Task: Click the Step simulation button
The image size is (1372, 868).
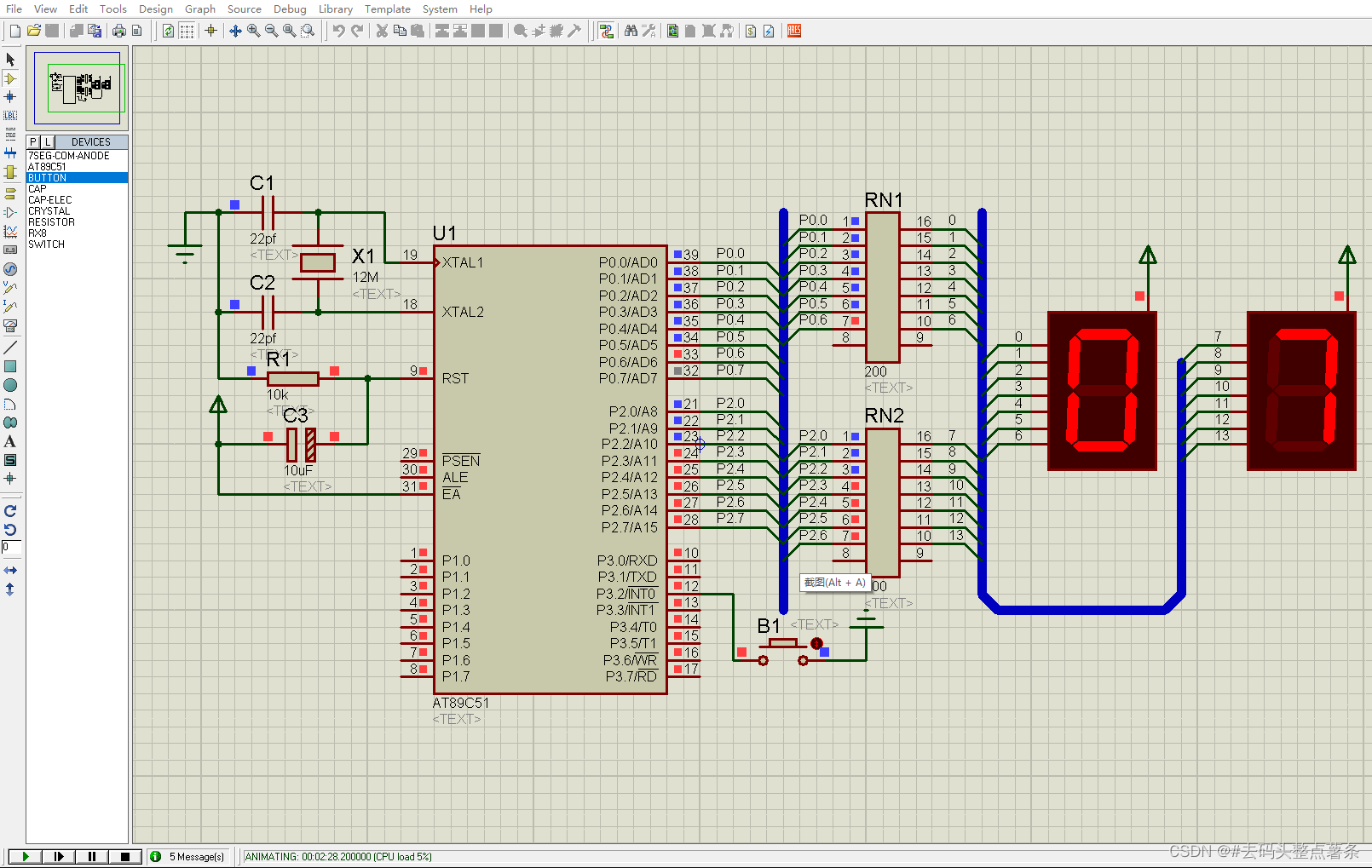Action: coord(58,857)
